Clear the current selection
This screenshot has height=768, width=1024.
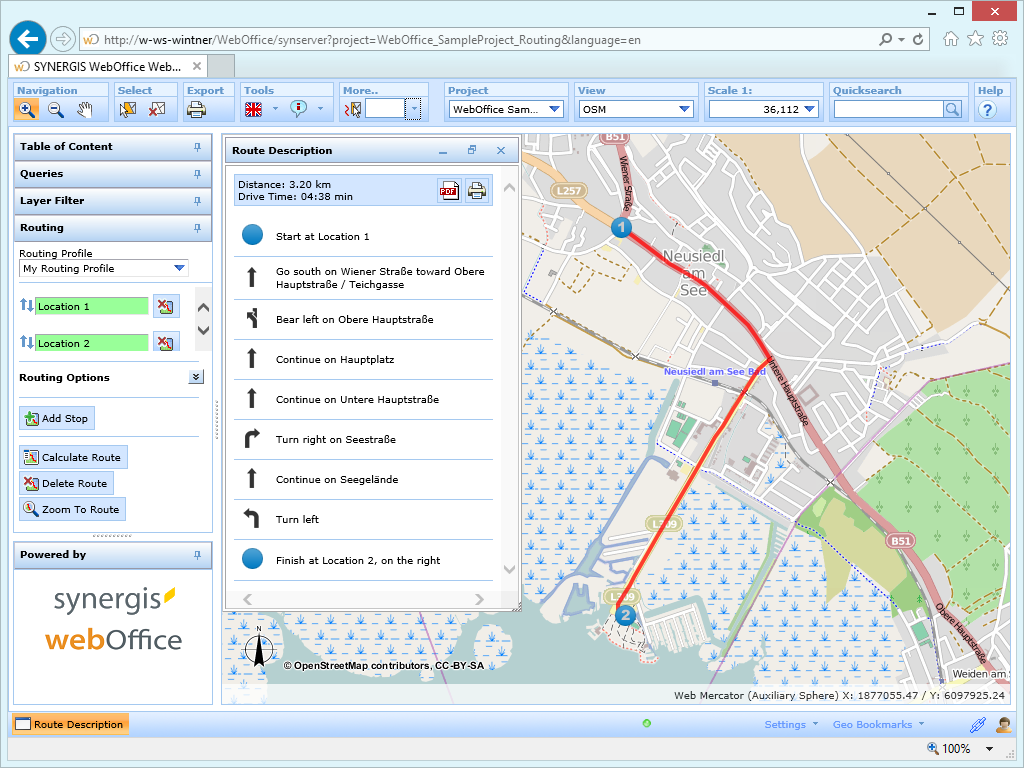click(156, 109)
